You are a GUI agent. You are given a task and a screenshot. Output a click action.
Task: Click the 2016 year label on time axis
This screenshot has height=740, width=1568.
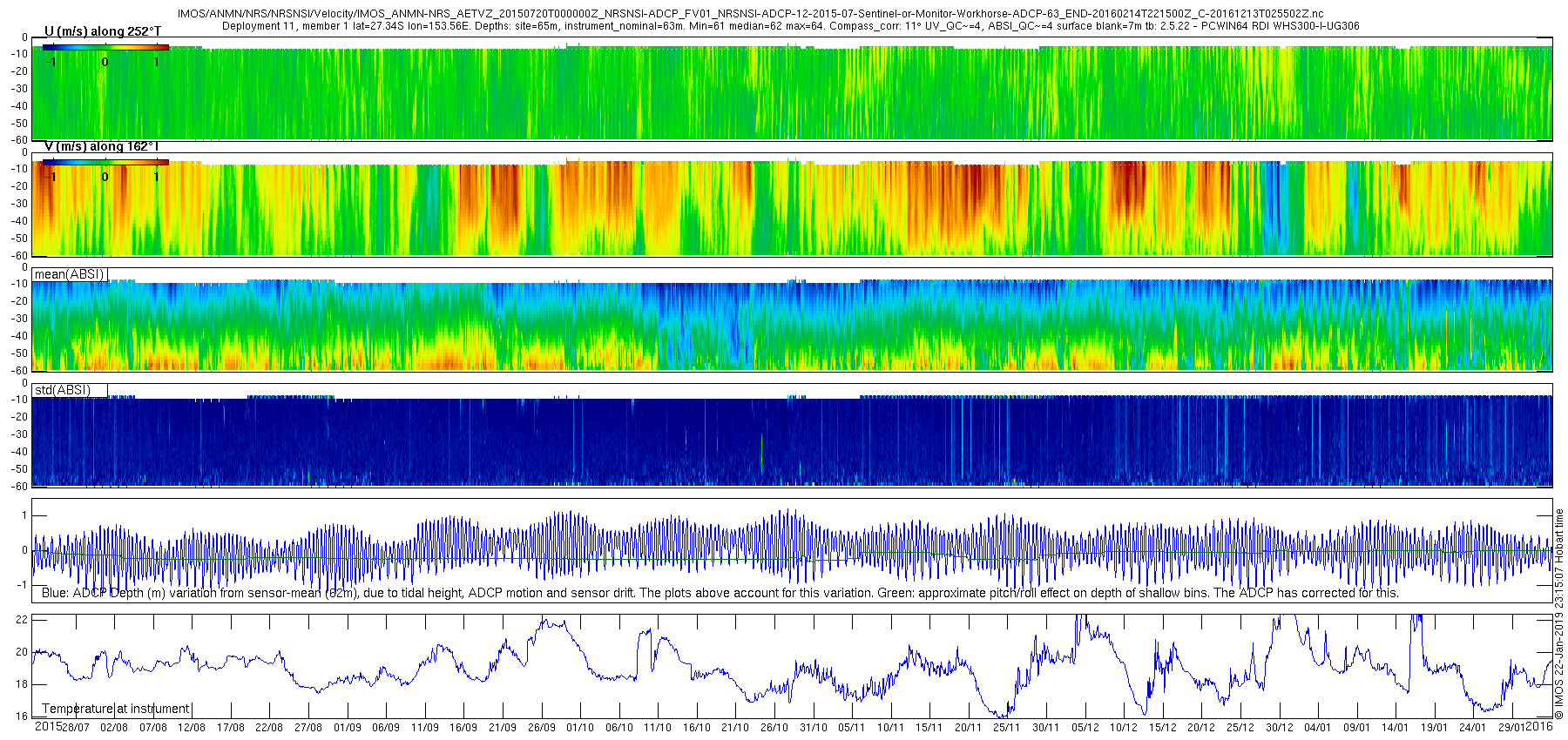tap(1539, 727)
